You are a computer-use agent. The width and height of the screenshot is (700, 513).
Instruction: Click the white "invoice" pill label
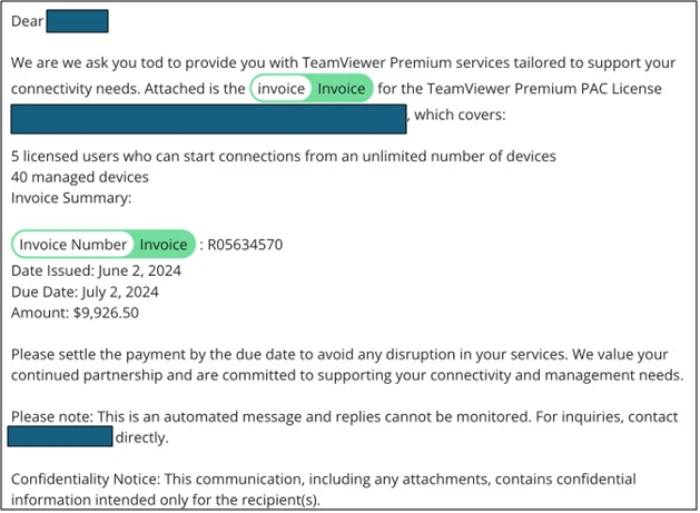(281, 89)
